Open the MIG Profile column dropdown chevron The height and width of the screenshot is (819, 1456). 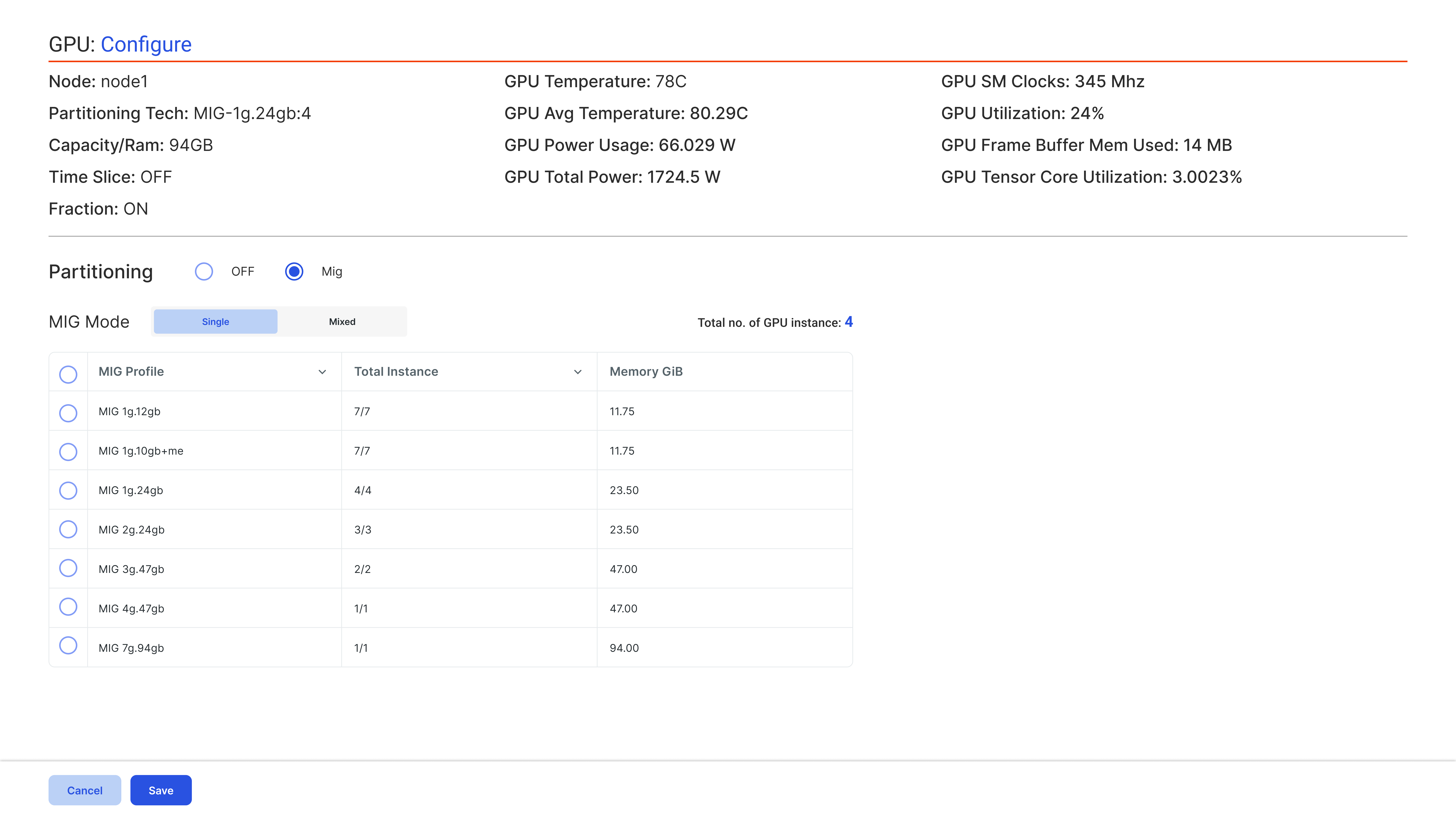pos(322,372)
